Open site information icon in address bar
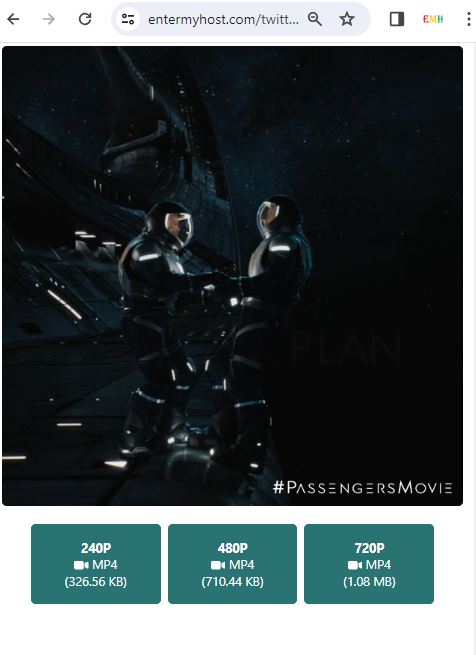 point(127,19)
